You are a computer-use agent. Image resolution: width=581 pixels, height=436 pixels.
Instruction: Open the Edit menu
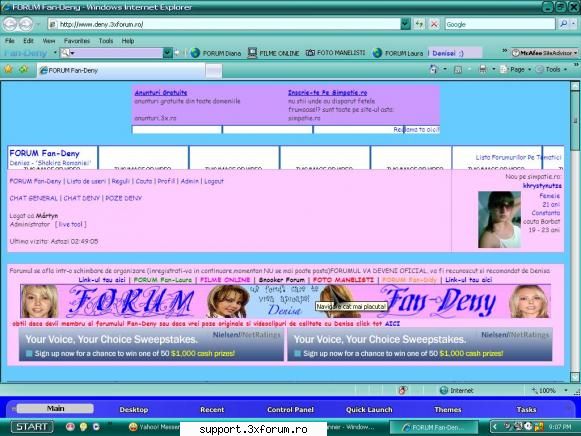pyautogui.click(x=28, y=41)
